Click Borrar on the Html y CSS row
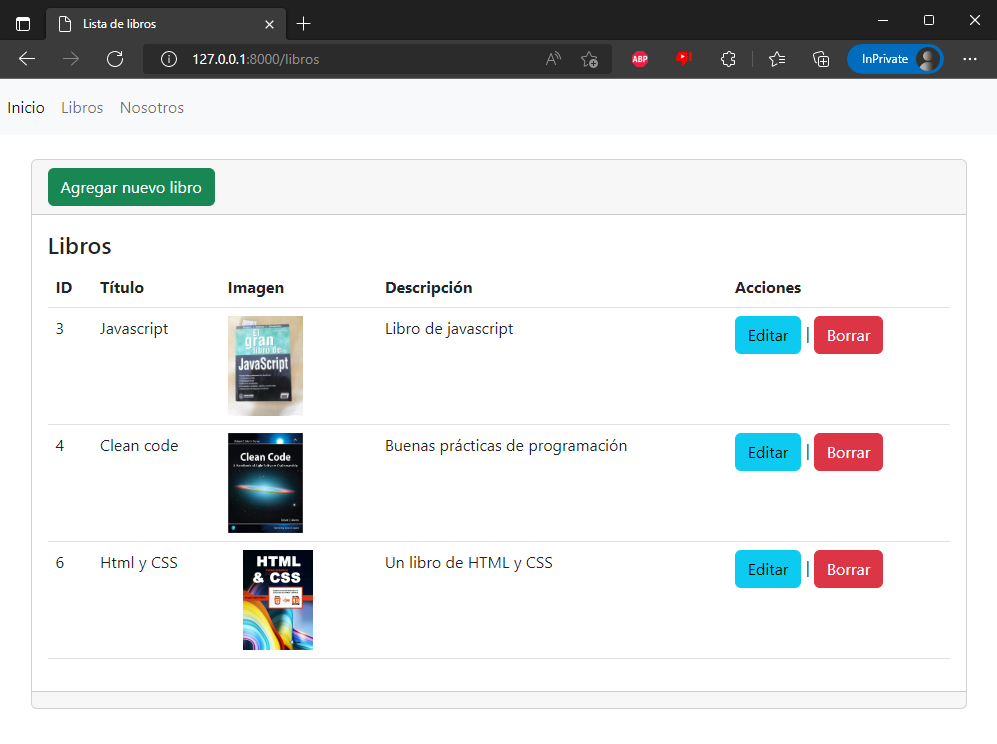The image size is (997, 744). tap(848, 569)
